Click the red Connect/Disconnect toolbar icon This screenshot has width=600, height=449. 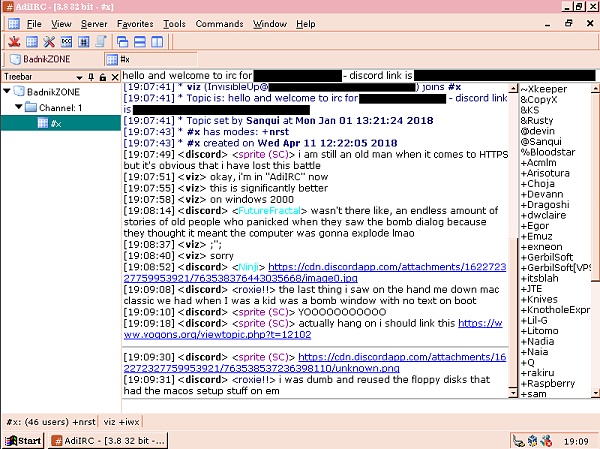(x=14, y=41)
